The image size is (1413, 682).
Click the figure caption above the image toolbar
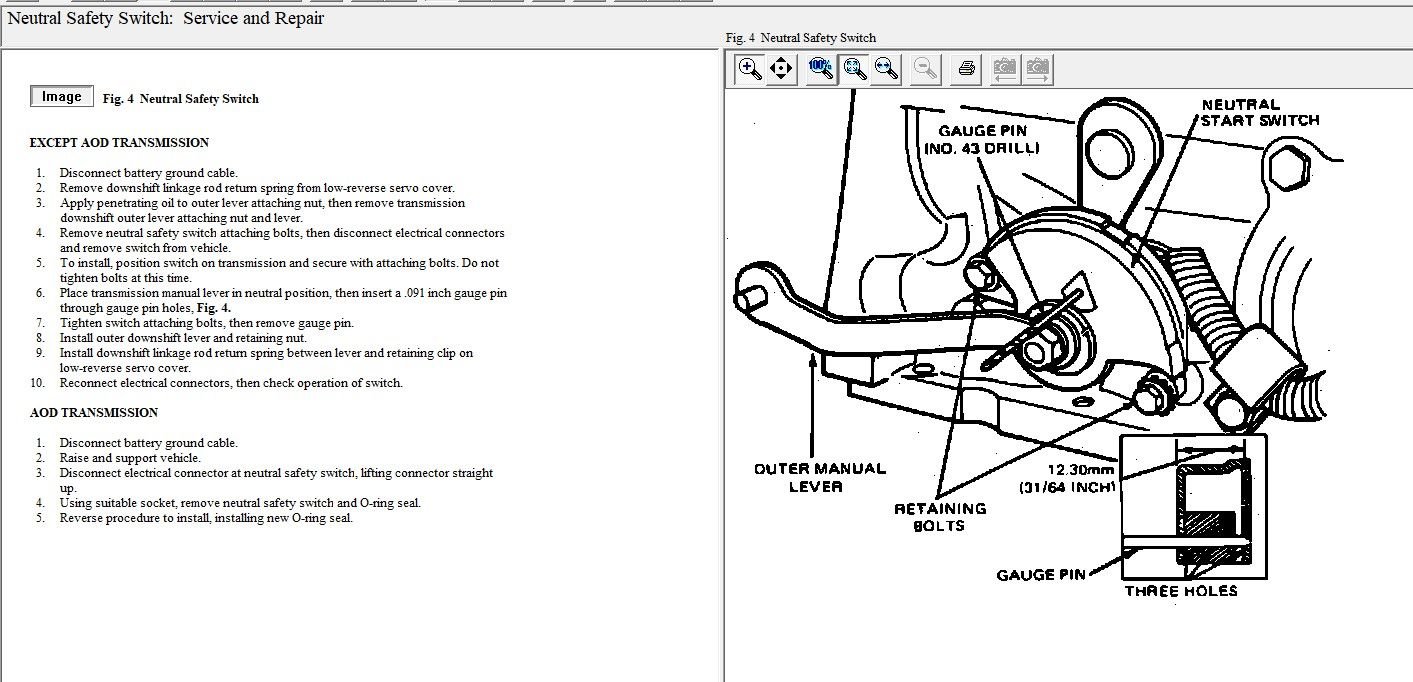point(800,38)
